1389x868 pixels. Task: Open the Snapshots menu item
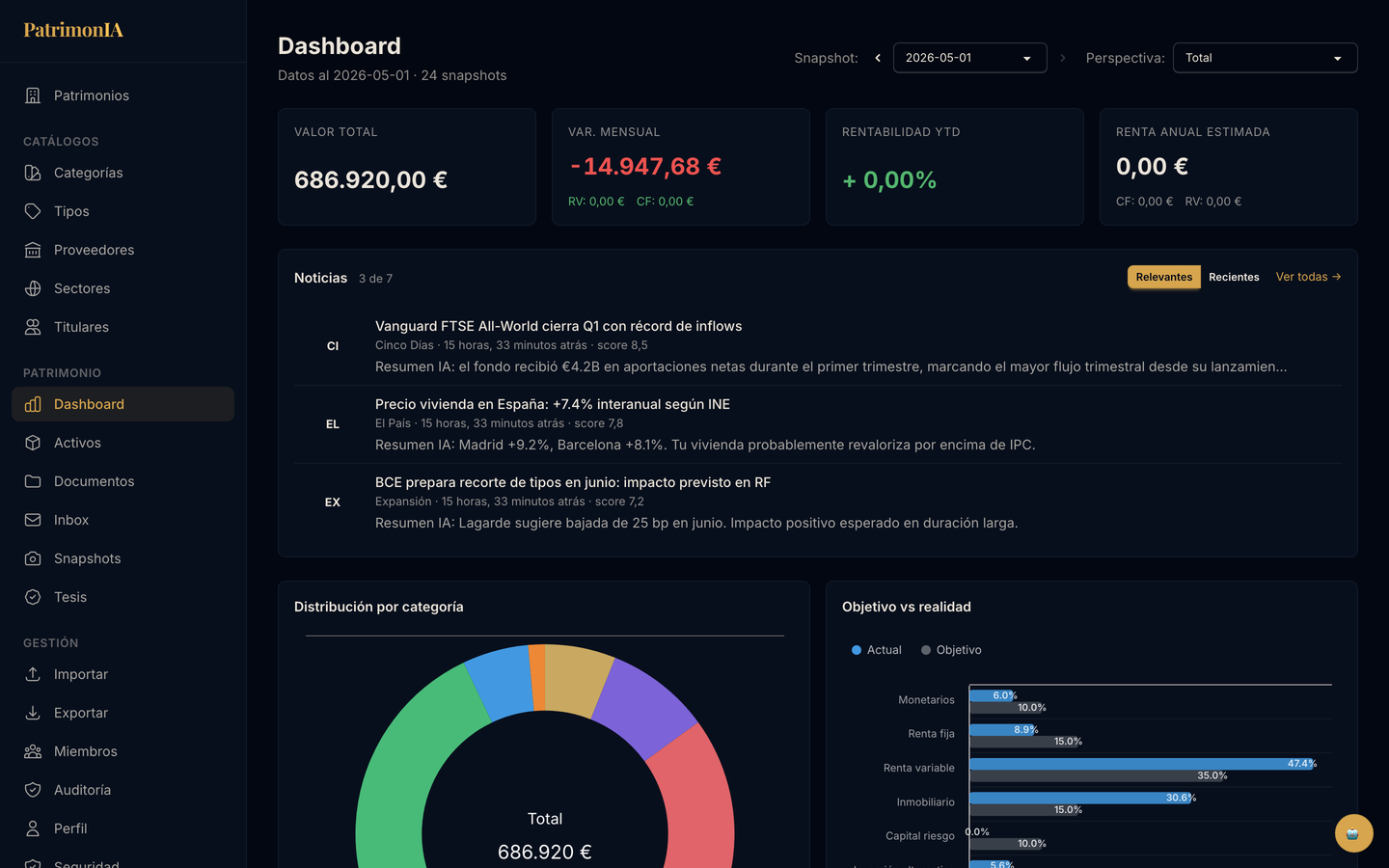click(x=123, y=558)
